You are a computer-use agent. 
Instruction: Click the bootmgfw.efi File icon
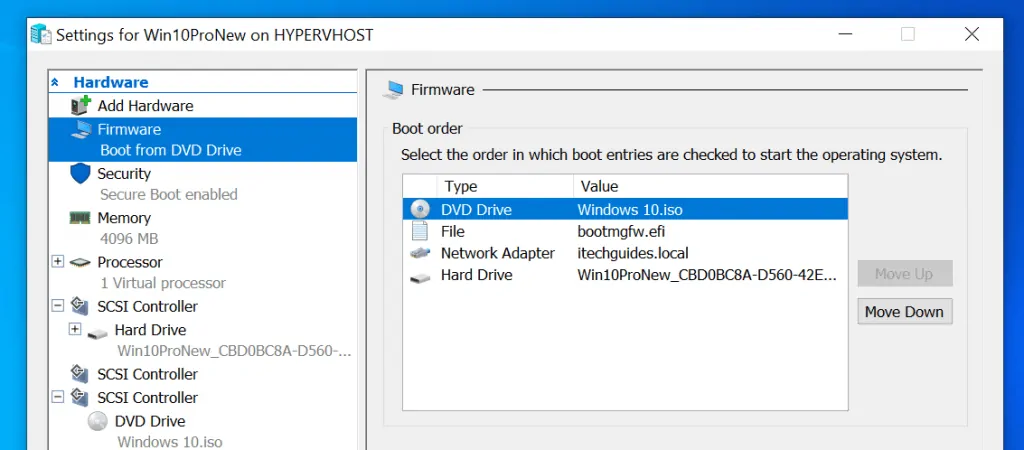click(420, 232)
